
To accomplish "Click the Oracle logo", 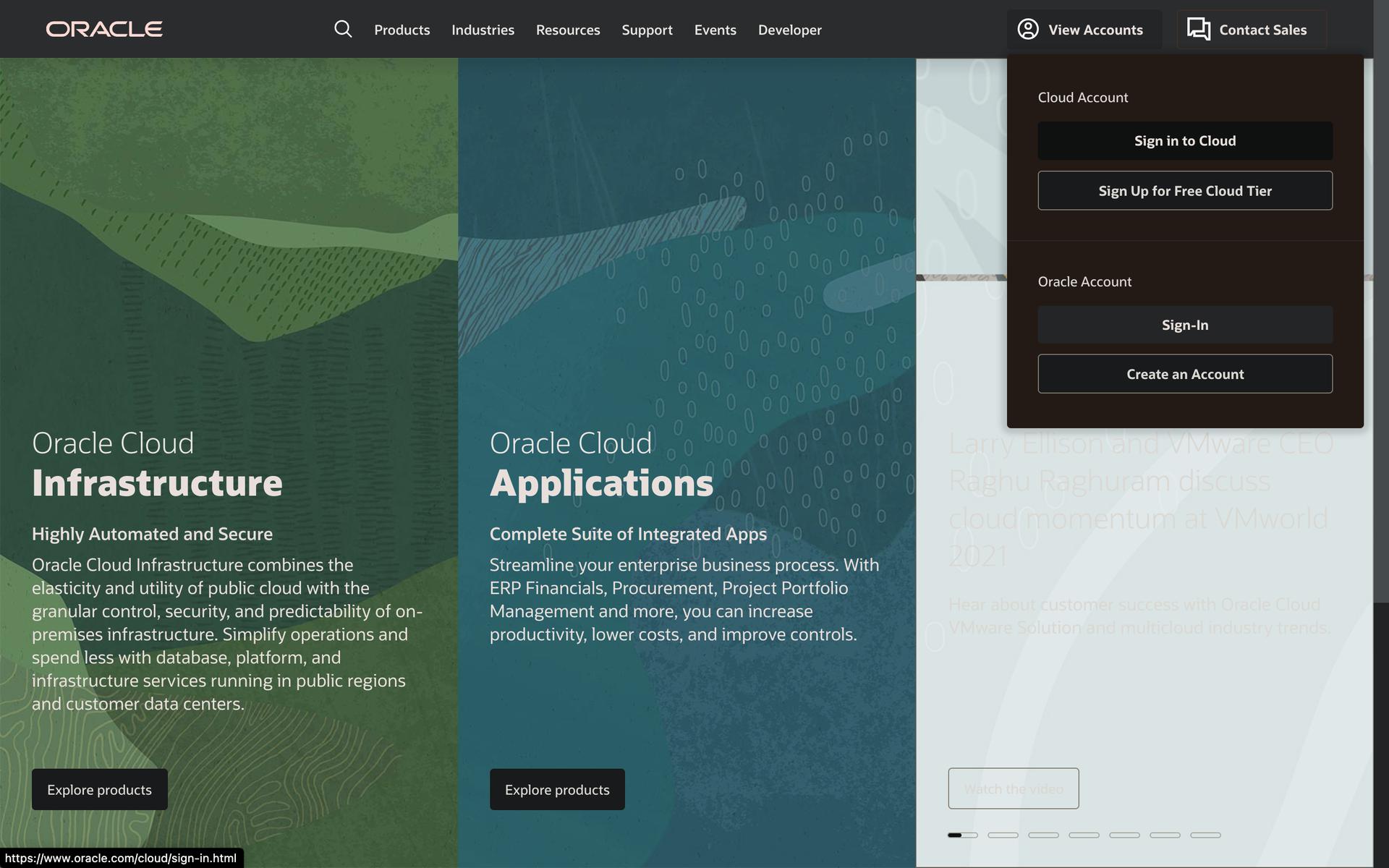I will (x=104, y=29).
